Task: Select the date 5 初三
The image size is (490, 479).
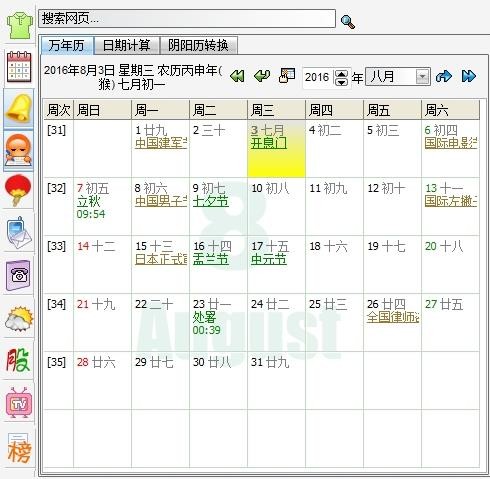Action: [x=392, y=149]
